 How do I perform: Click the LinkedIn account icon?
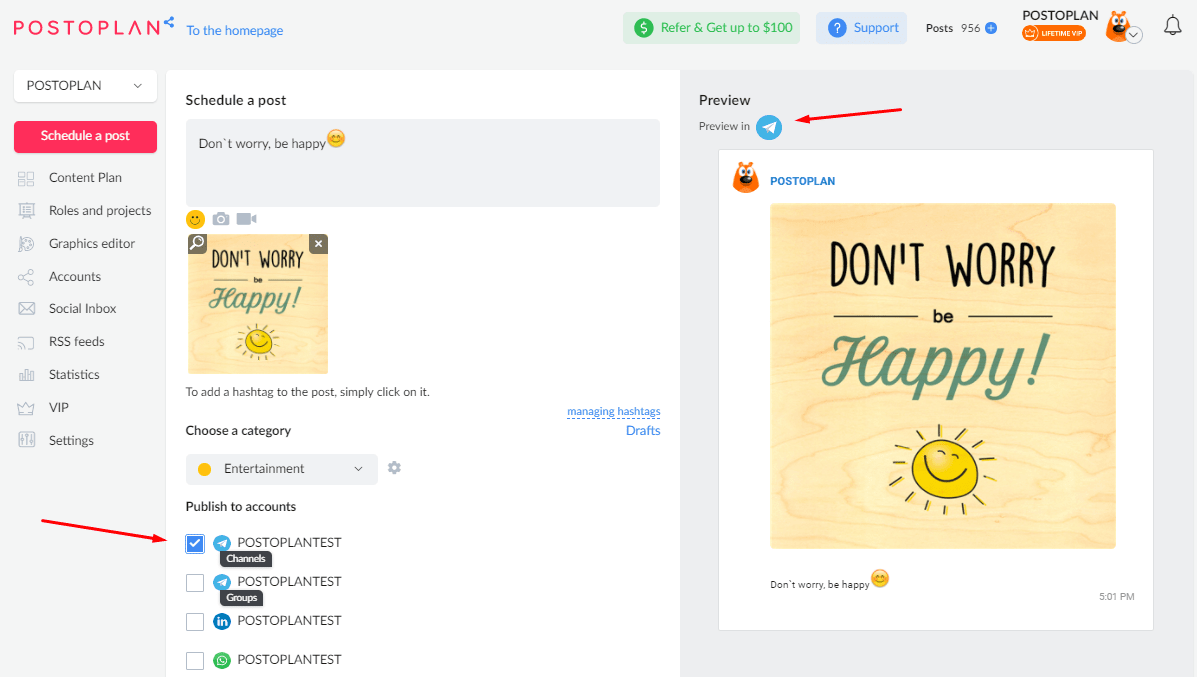click(x=222, y=621)
